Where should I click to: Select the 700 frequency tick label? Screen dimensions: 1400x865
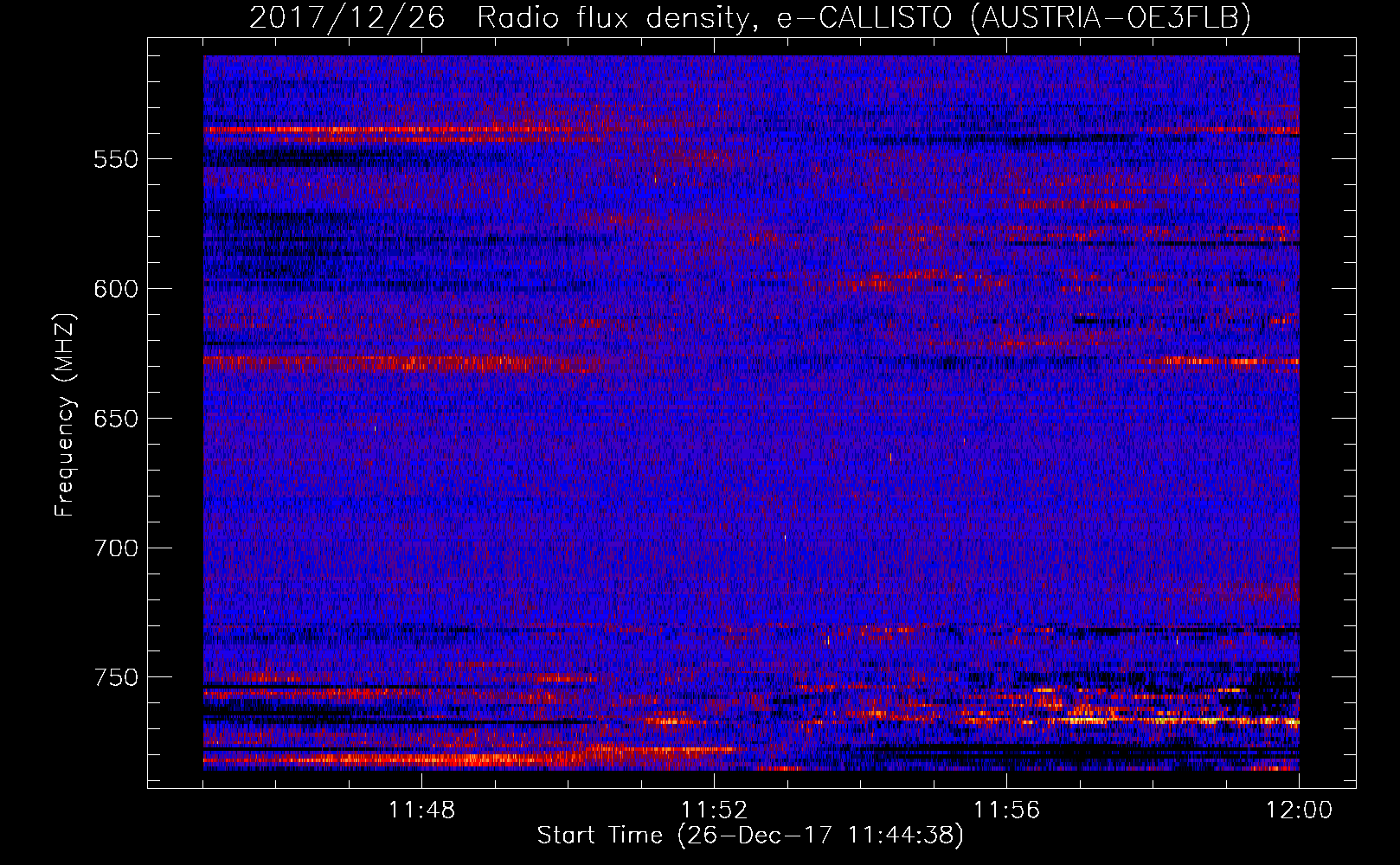[116, 548]
